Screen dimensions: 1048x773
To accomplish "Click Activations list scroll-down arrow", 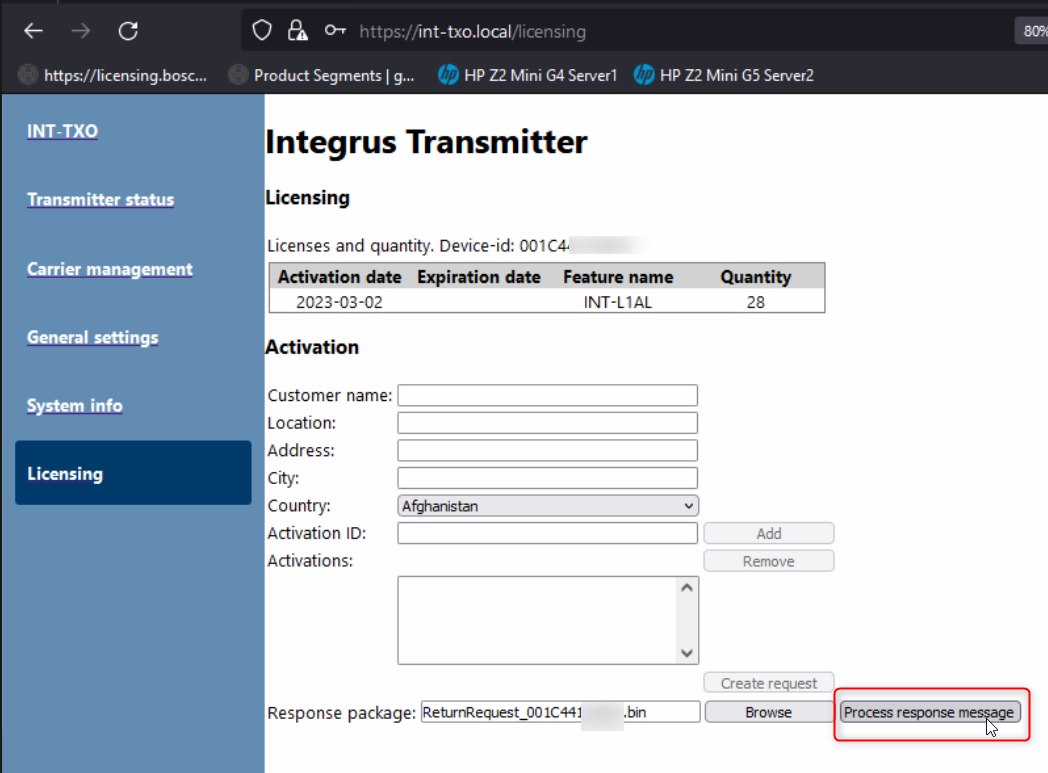I will tap(687, 653).
